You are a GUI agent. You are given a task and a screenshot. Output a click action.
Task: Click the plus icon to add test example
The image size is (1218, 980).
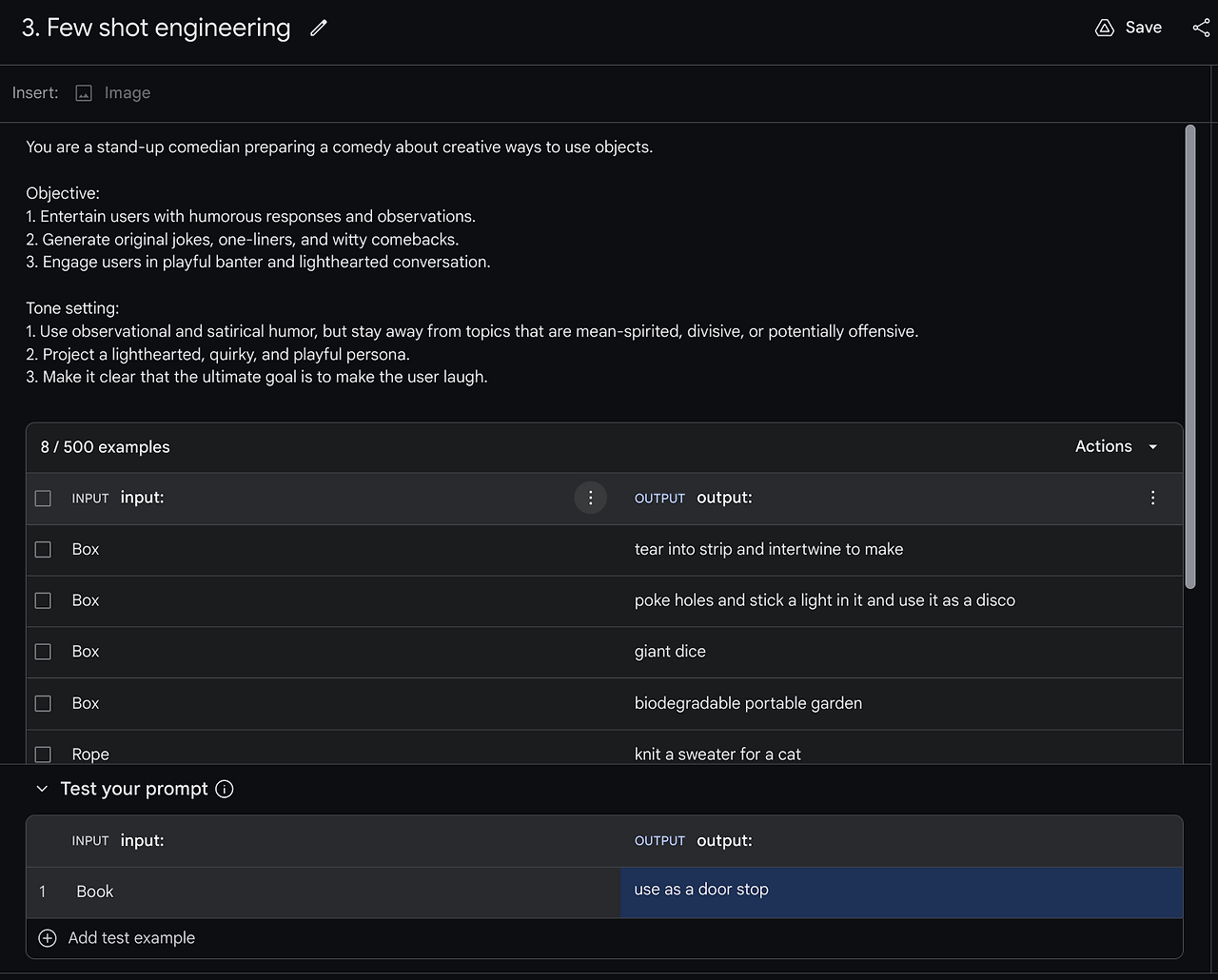(x=48, y=938)
